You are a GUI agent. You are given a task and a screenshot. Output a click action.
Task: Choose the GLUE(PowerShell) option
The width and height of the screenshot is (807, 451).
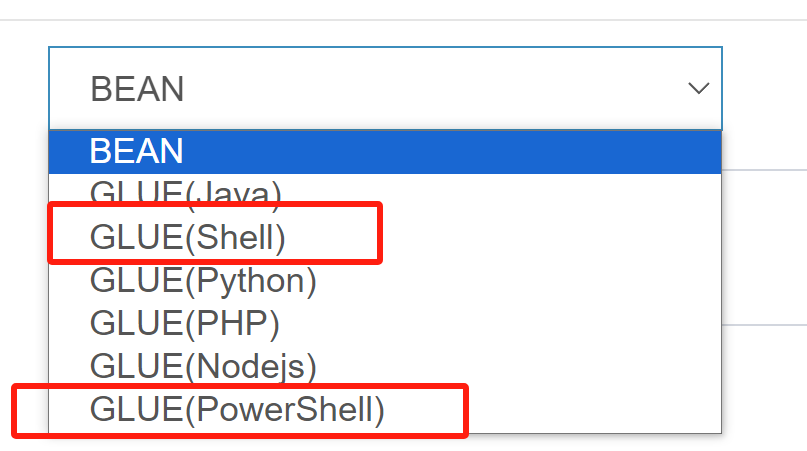click(x=237, y=409)
